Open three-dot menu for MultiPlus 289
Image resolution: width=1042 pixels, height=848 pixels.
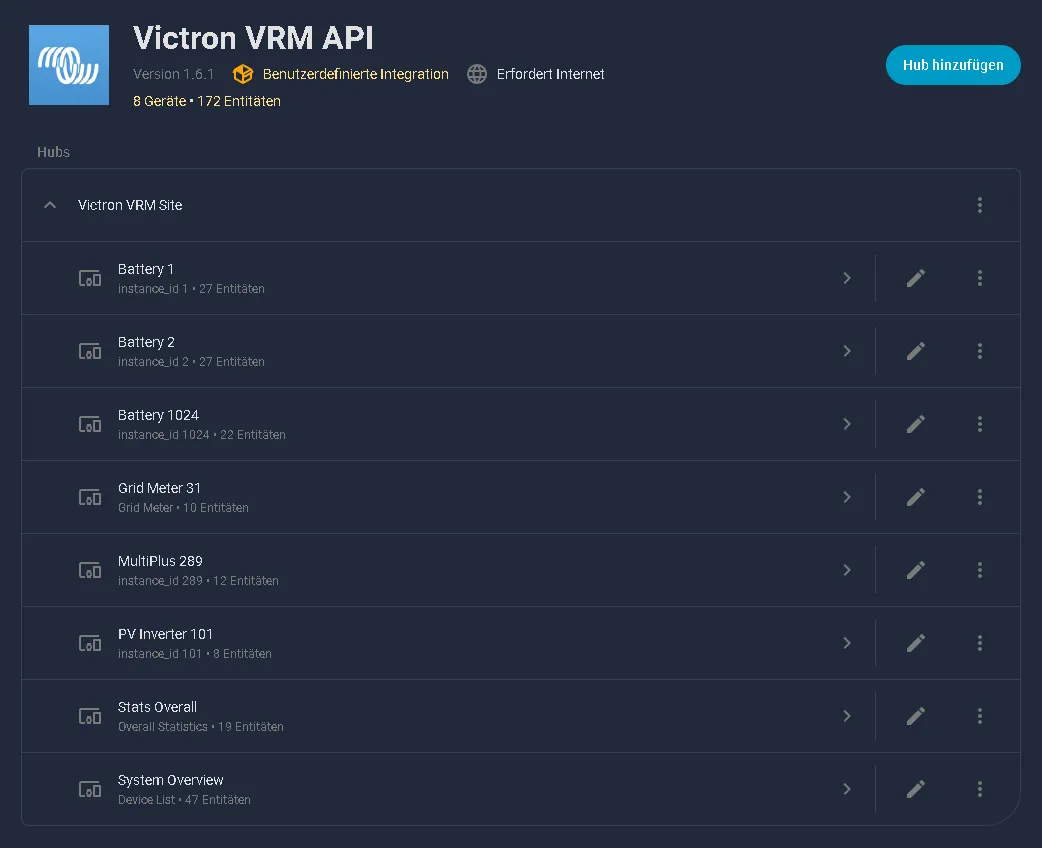pyautogui.click(x=980, y=570)
